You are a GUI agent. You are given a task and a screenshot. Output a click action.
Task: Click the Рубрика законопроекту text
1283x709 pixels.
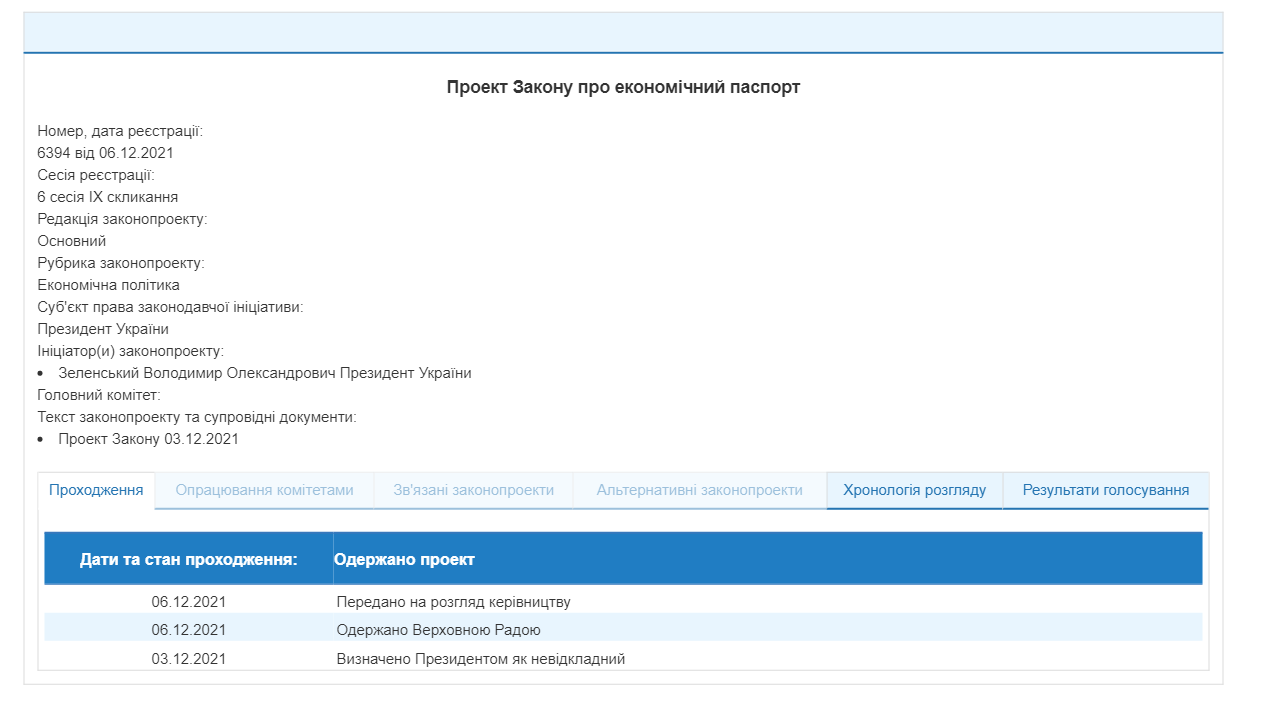pos(120,262)
